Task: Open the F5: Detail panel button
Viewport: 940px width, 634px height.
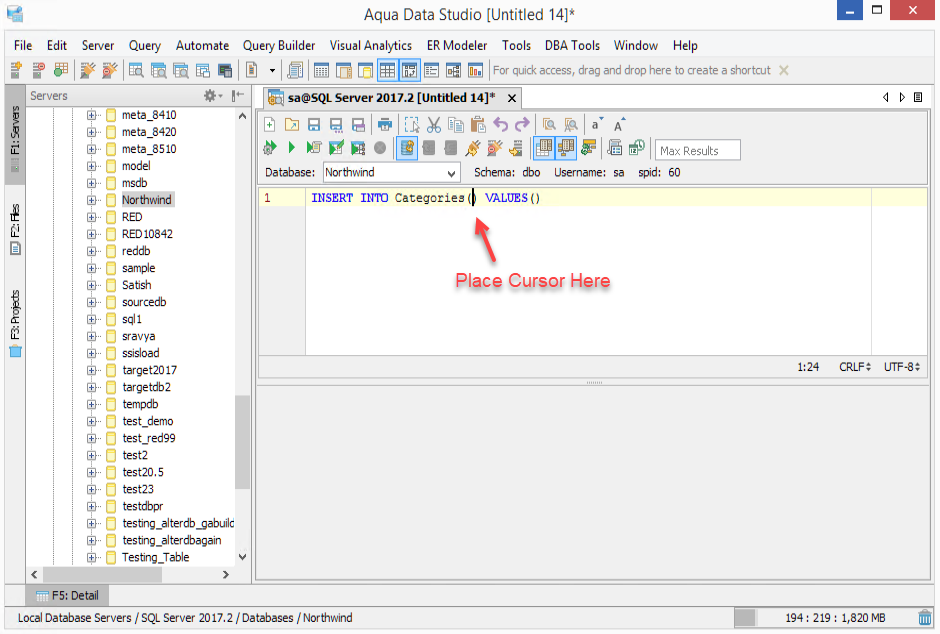Action: (x=68, y=596)
